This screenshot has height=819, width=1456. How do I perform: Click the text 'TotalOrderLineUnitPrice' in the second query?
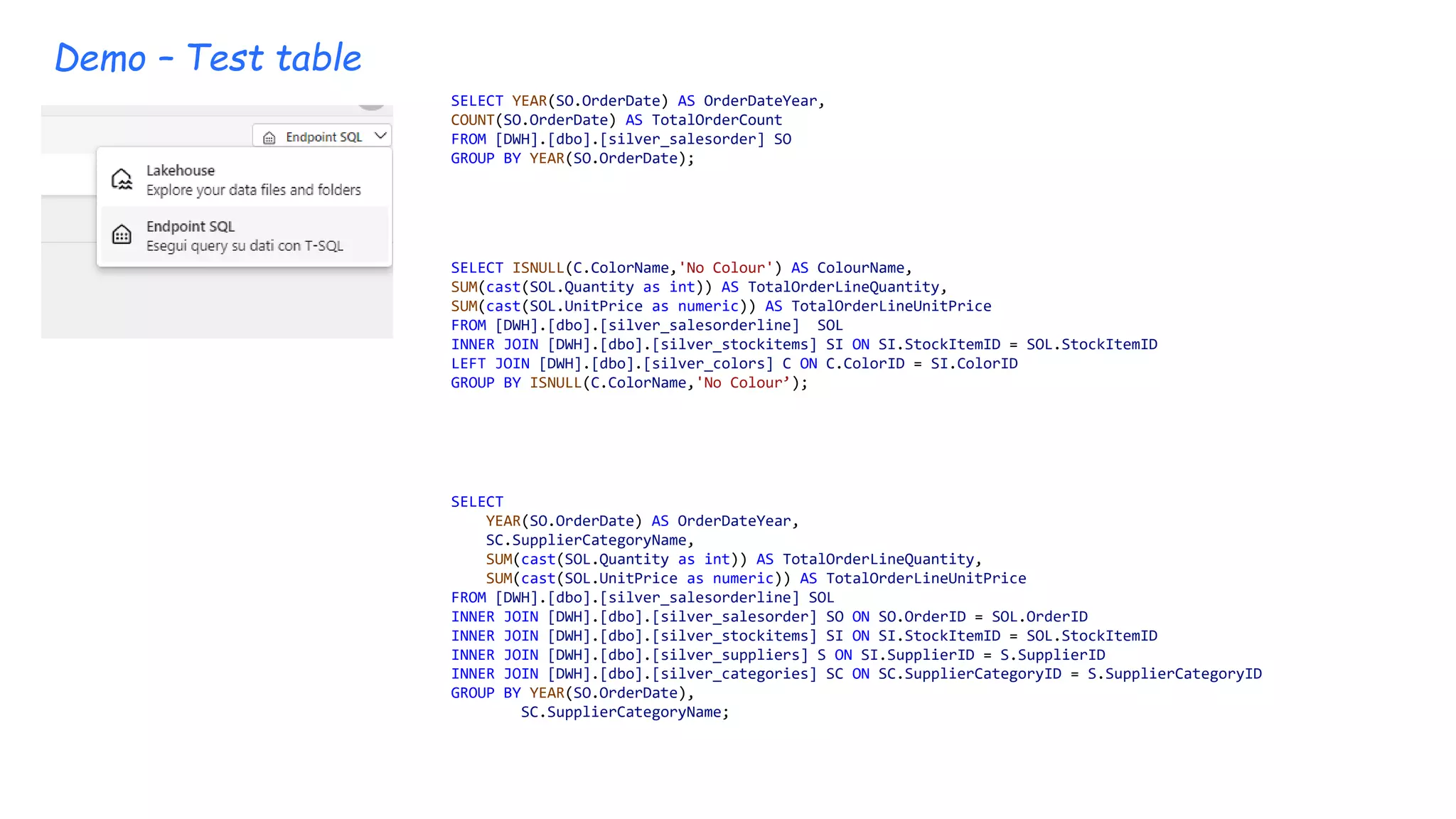pyautogui.click(x=892, y=306)
